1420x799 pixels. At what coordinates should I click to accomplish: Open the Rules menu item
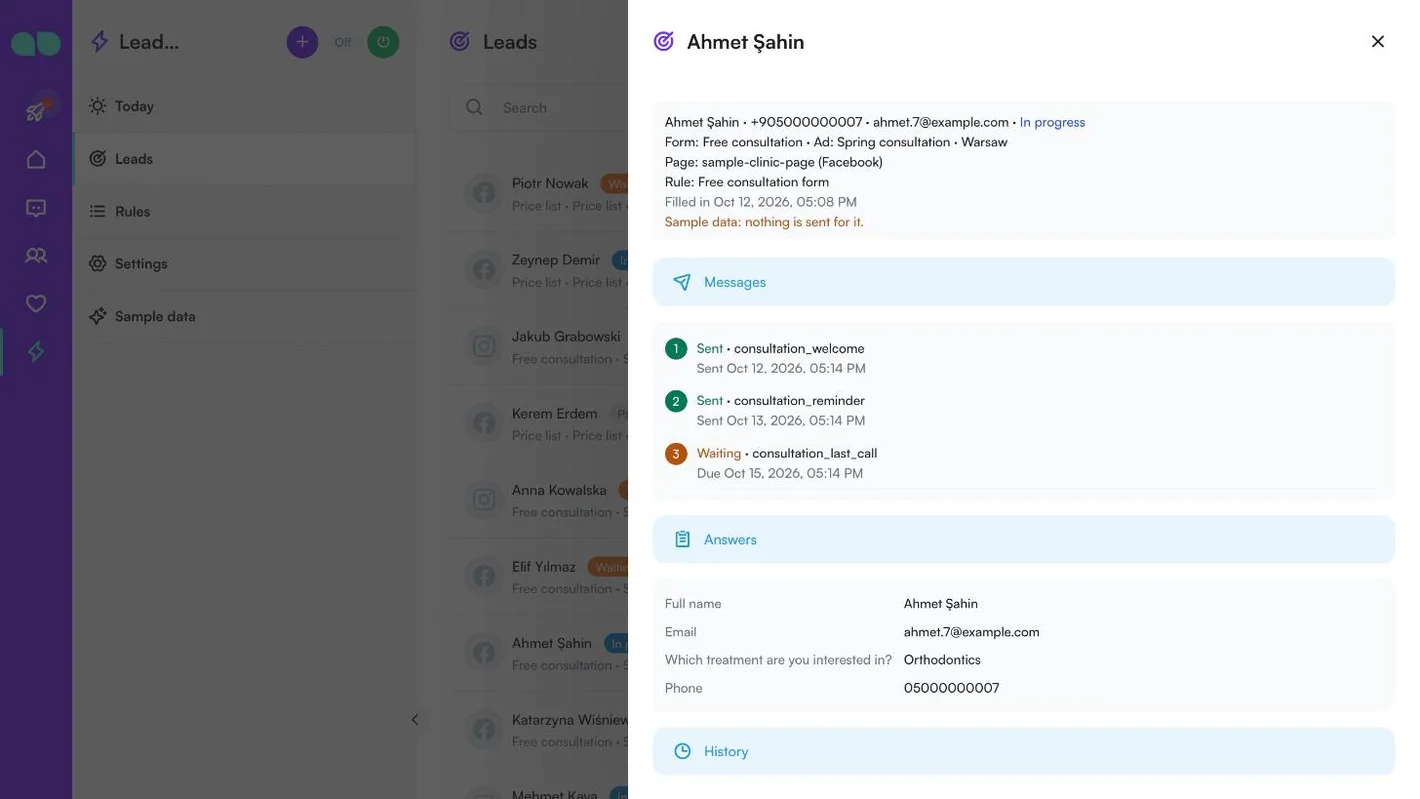[x=244, y=211]
